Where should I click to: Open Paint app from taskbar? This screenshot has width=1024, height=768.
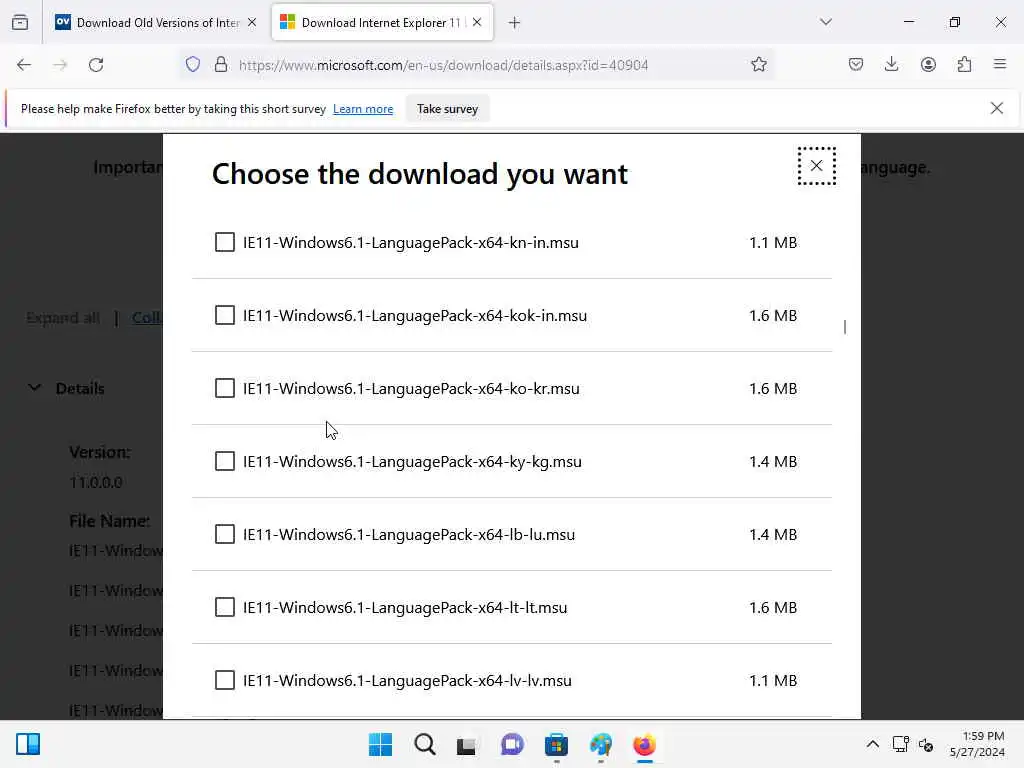point(600,744)
